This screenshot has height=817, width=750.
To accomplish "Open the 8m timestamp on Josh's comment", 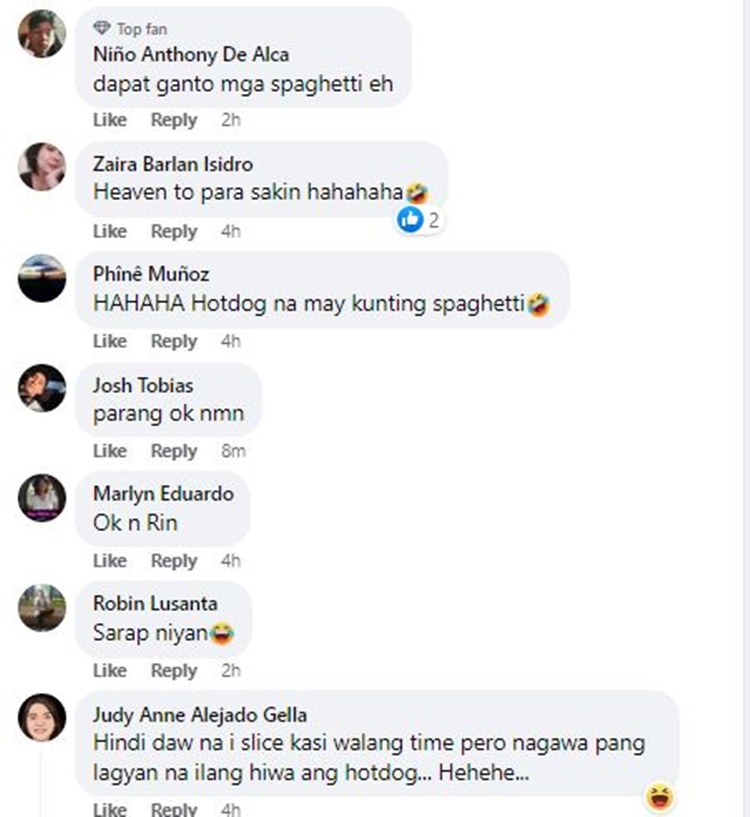I will pyautogui.click(x=233, y=451).
